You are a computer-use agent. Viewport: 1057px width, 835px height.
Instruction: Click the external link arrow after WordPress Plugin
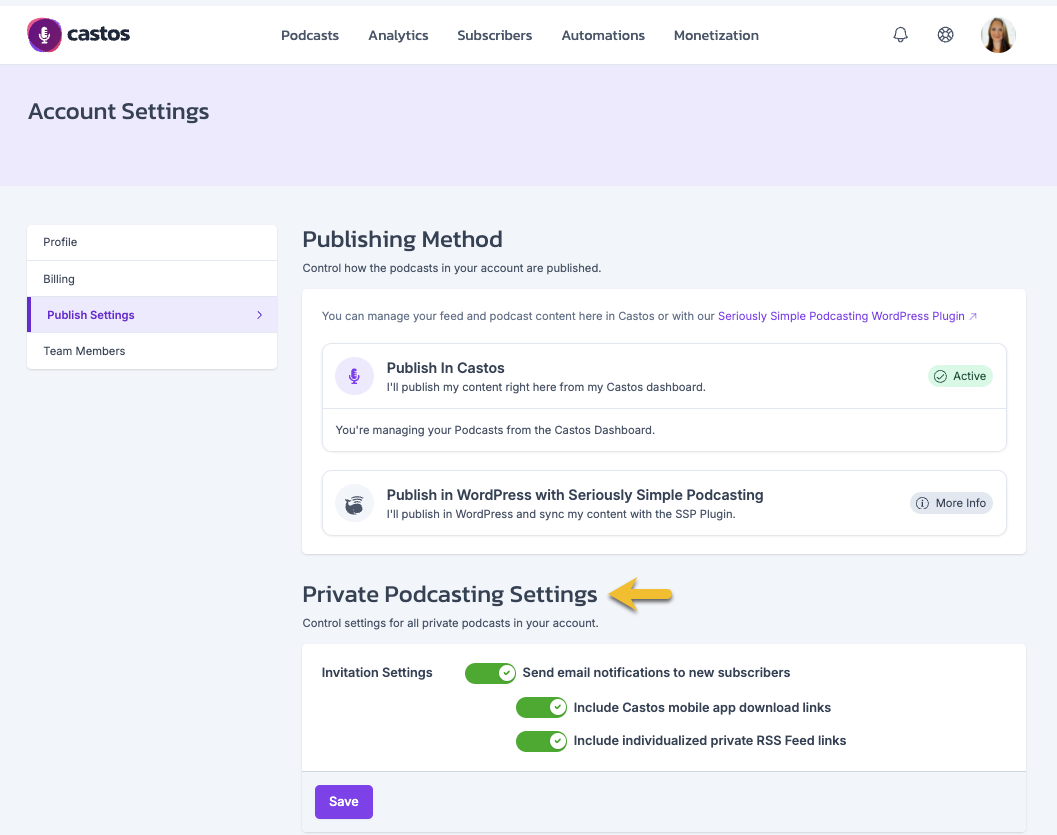pos(973,316)
